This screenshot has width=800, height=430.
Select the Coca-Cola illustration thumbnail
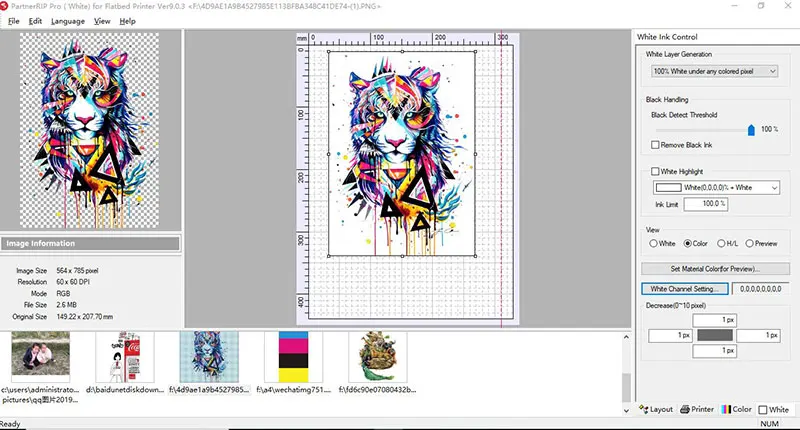pos(125,357)
